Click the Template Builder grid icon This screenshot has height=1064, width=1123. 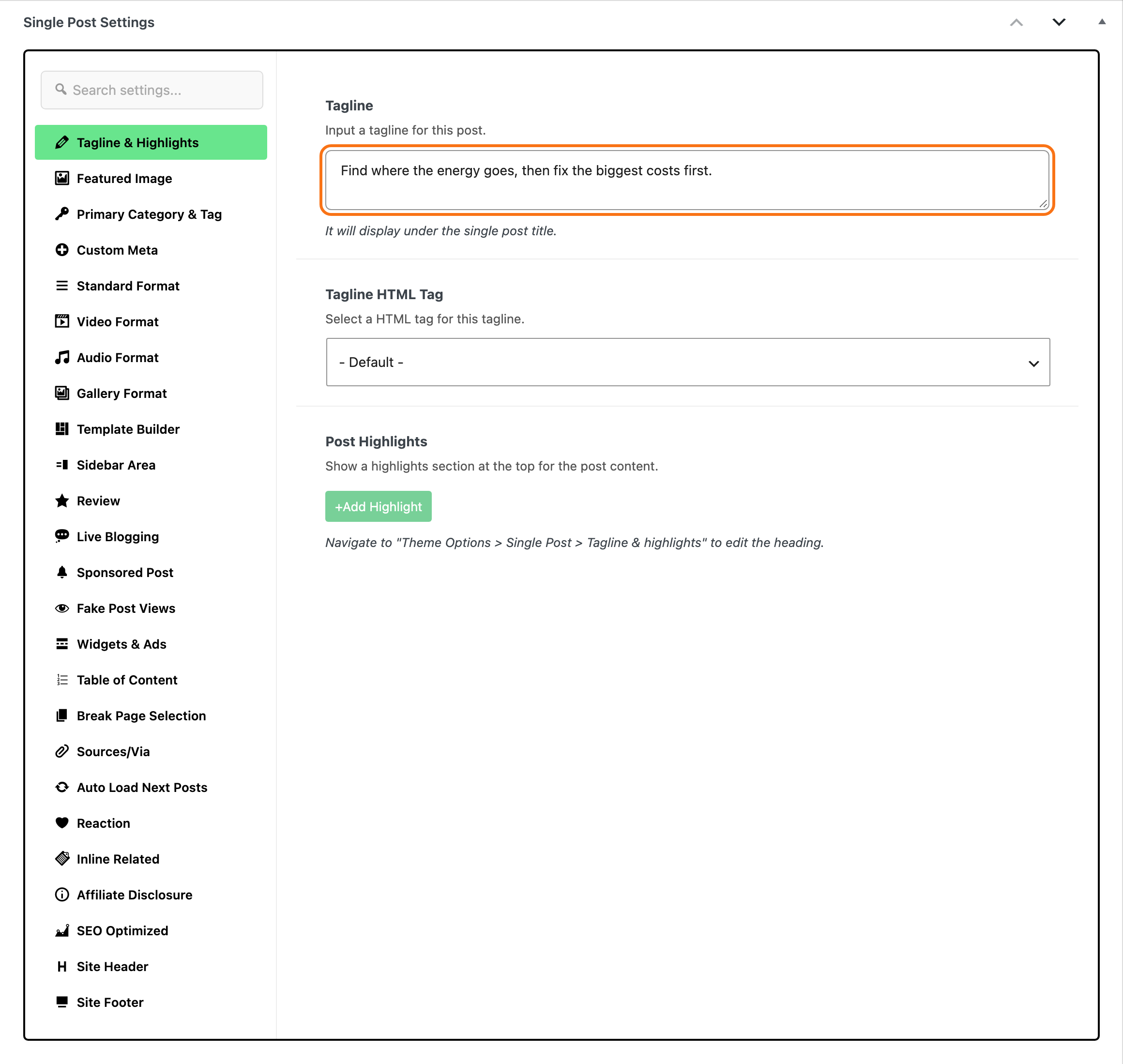[x=62, y=429]
